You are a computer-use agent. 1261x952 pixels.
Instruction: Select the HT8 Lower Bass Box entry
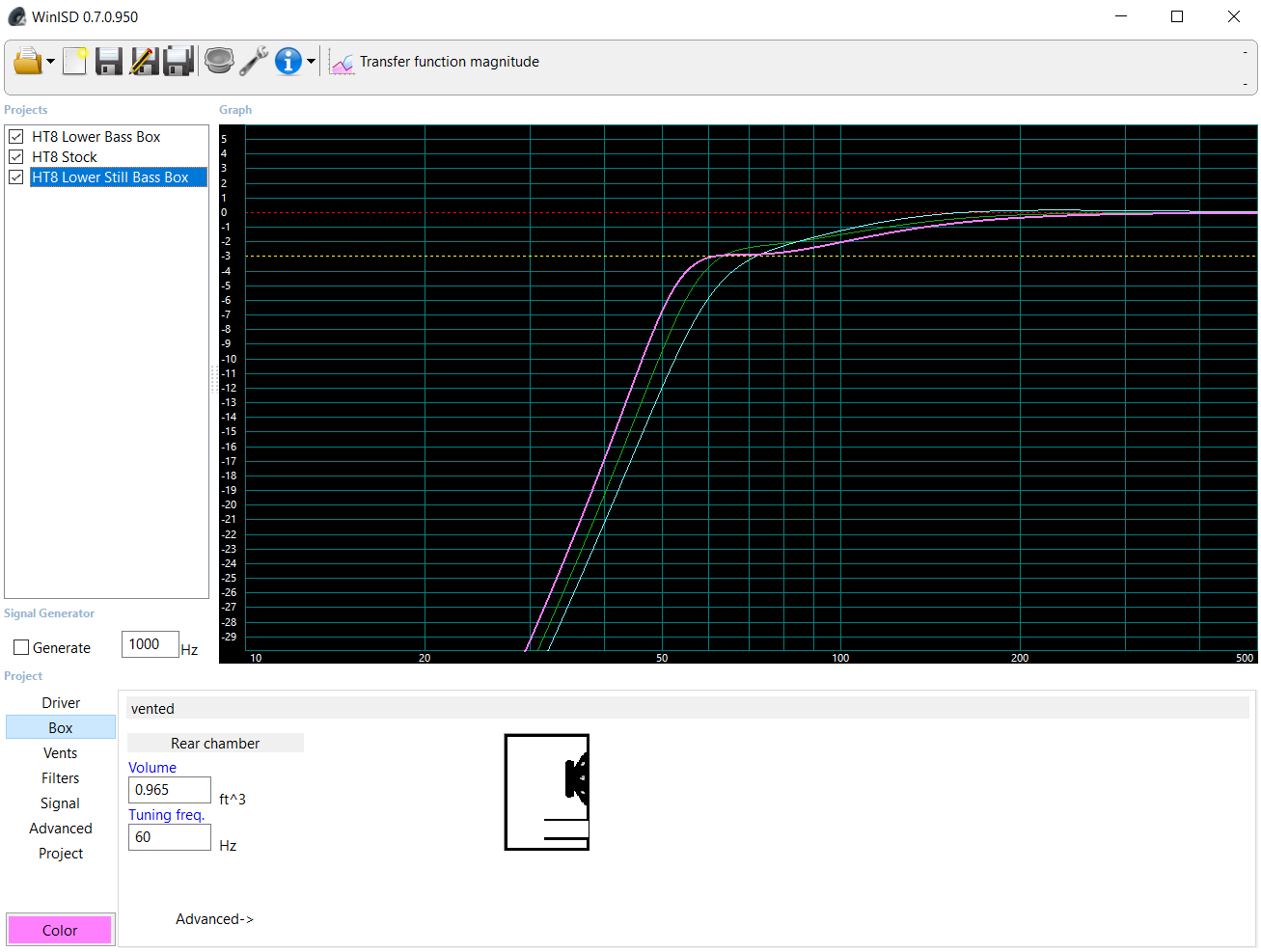[96, 137]
